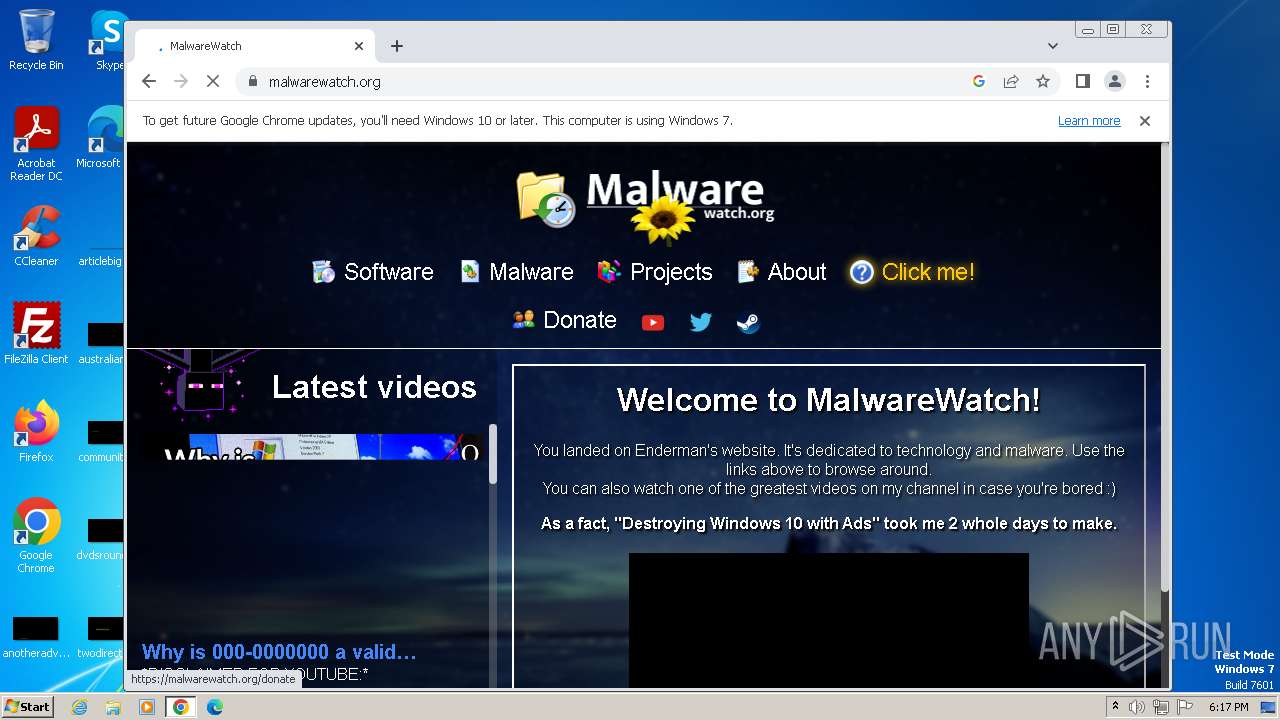Open Internet Explorer in taskbar
The height and width of the screenshot is (720, 1280).
pyautogui.click(x=80, y=707)
